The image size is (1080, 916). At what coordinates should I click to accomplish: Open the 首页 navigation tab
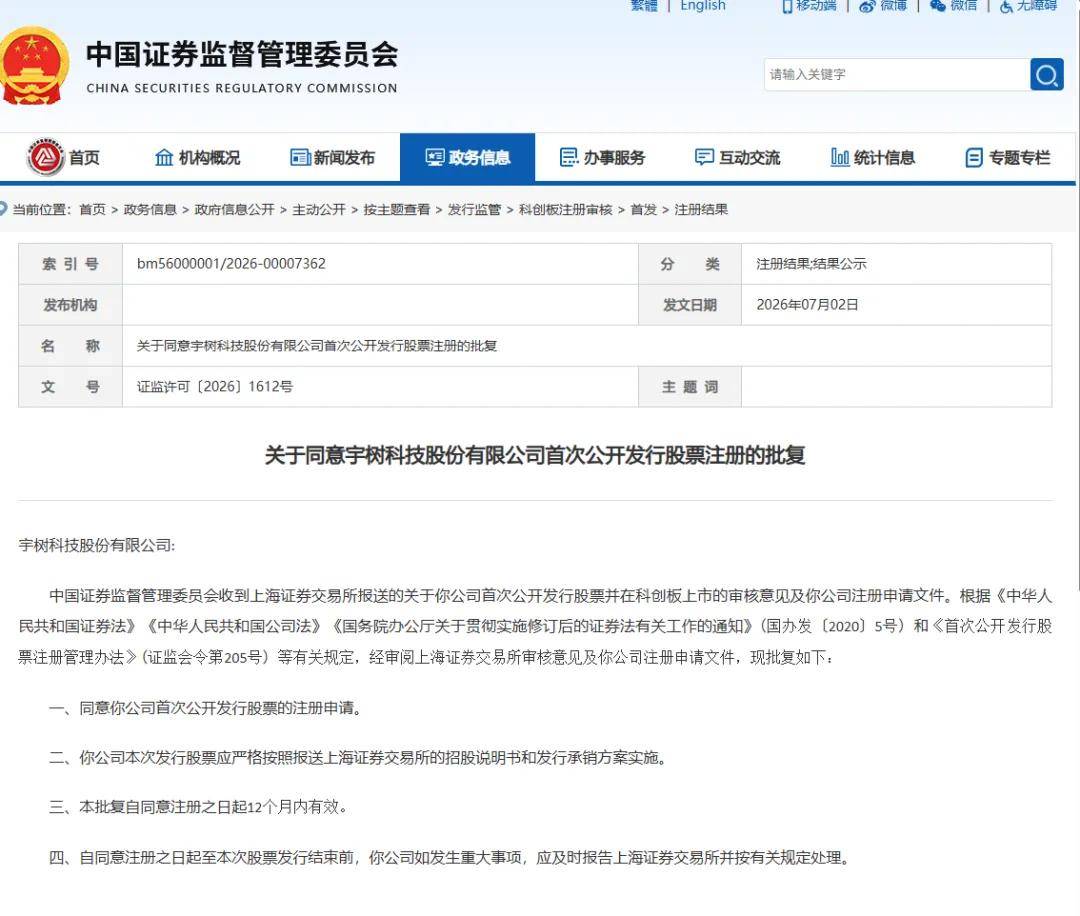(64, 158)
